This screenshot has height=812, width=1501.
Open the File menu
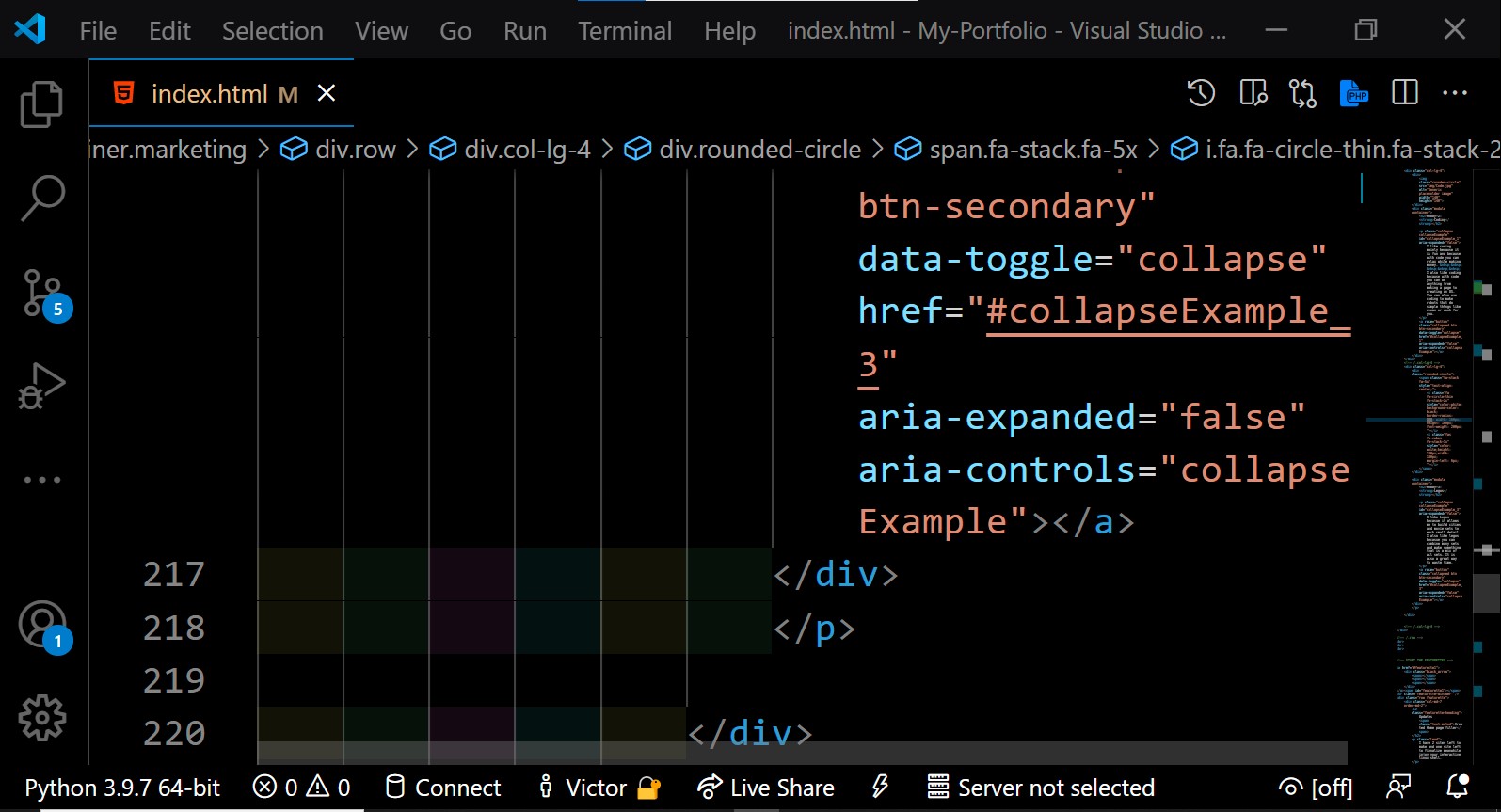(98, 31)
